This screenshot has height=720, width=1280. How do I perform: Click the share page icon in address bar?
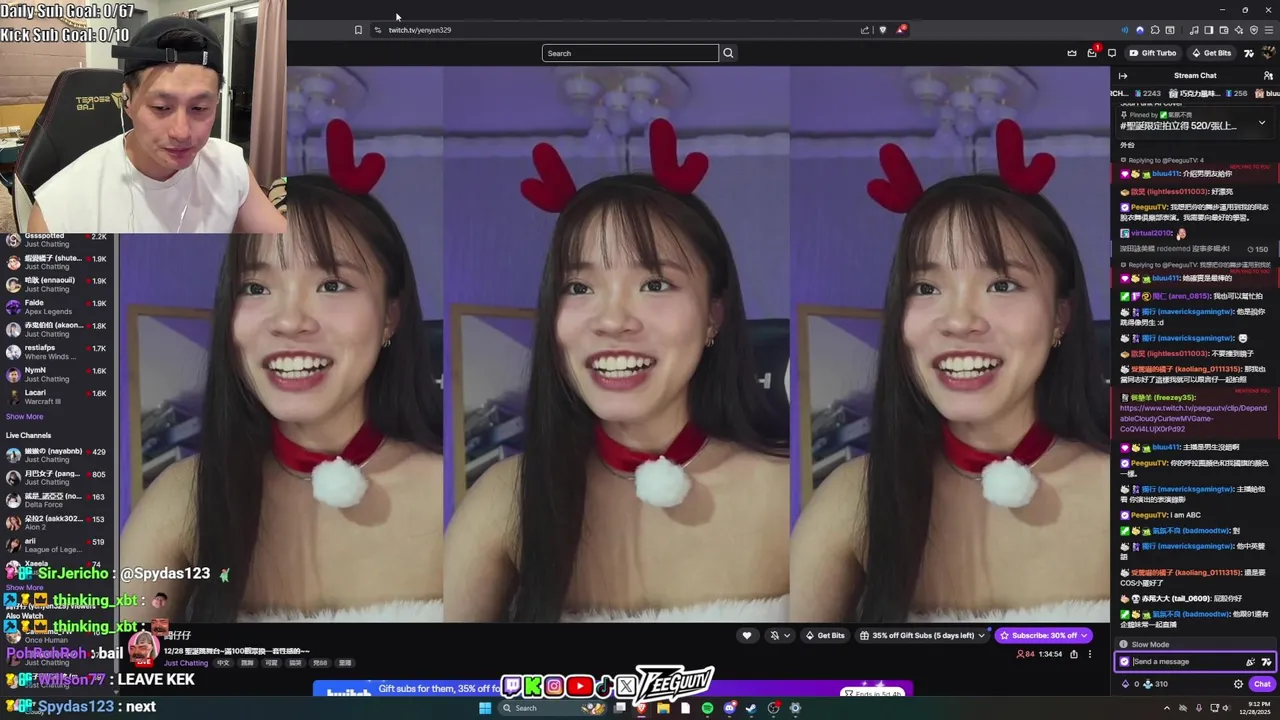click(865, 30)
